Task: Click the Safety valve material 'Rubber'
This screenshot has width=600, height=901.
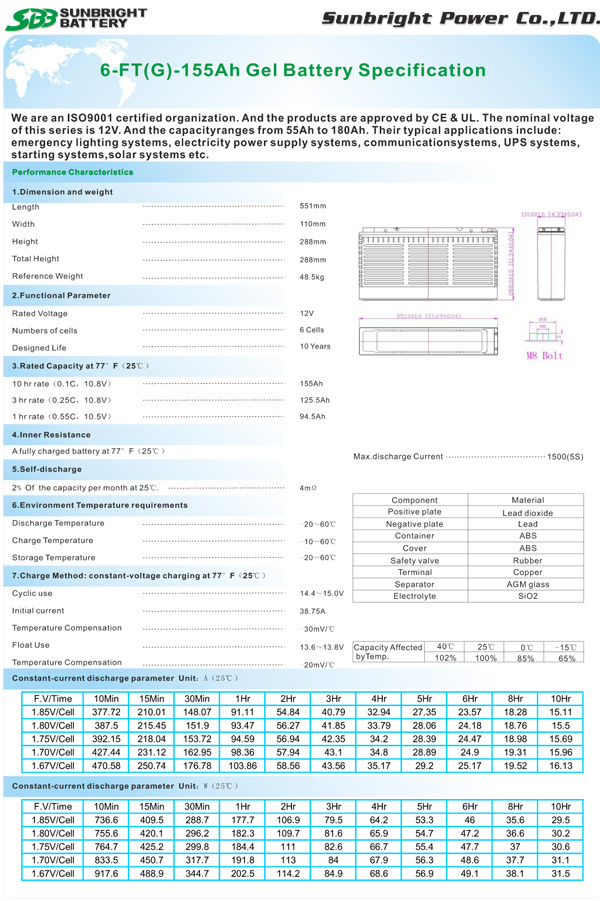Action: (528, 560)
